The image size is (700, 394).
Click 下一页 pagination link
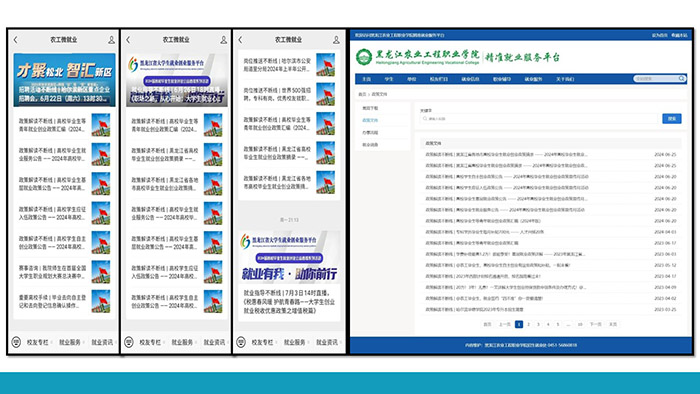[x=596, y=324]
